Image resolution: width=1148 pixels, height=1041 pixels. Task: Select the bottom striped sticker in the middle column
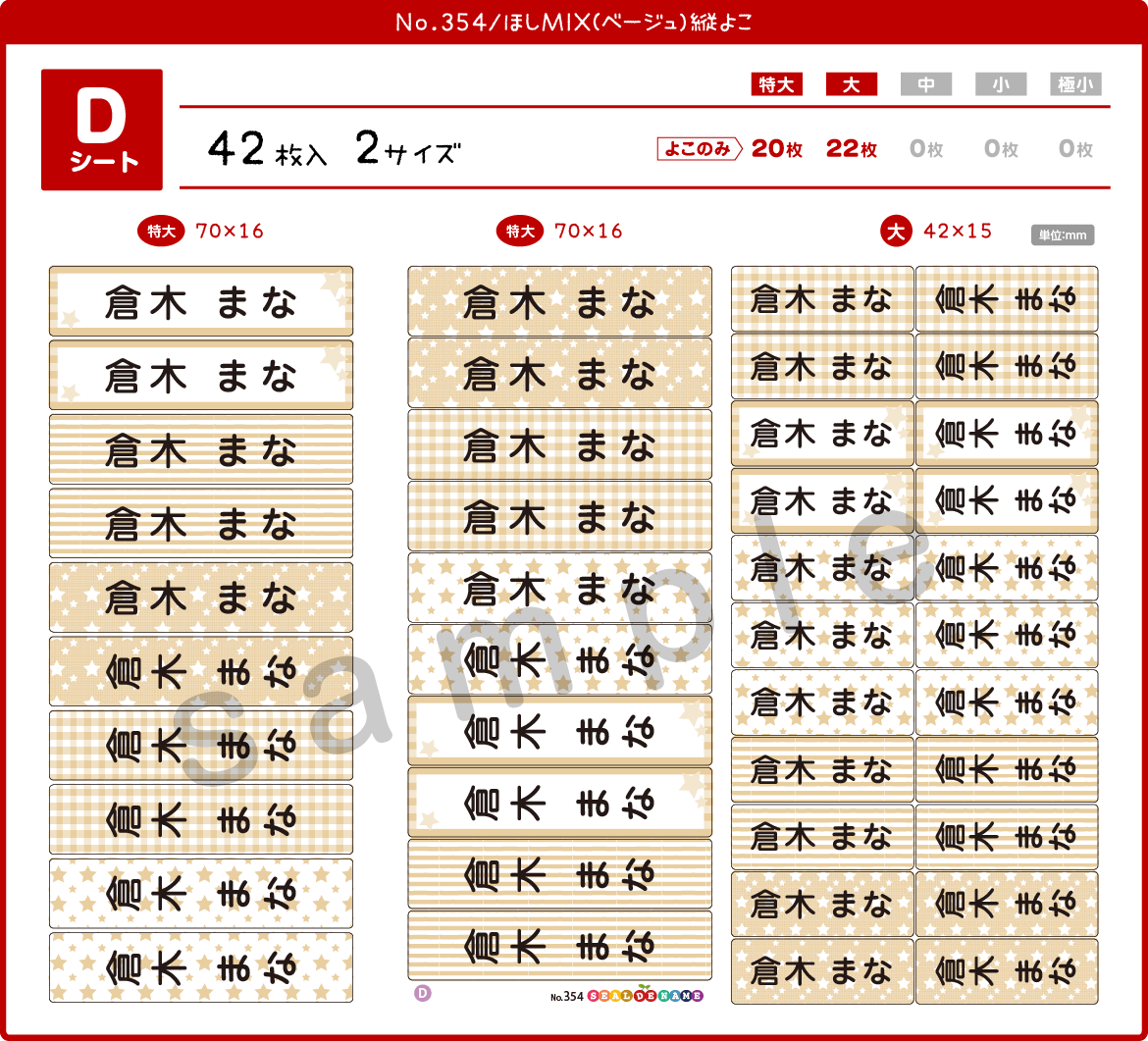pyautogui.click(x=560, y=945)
